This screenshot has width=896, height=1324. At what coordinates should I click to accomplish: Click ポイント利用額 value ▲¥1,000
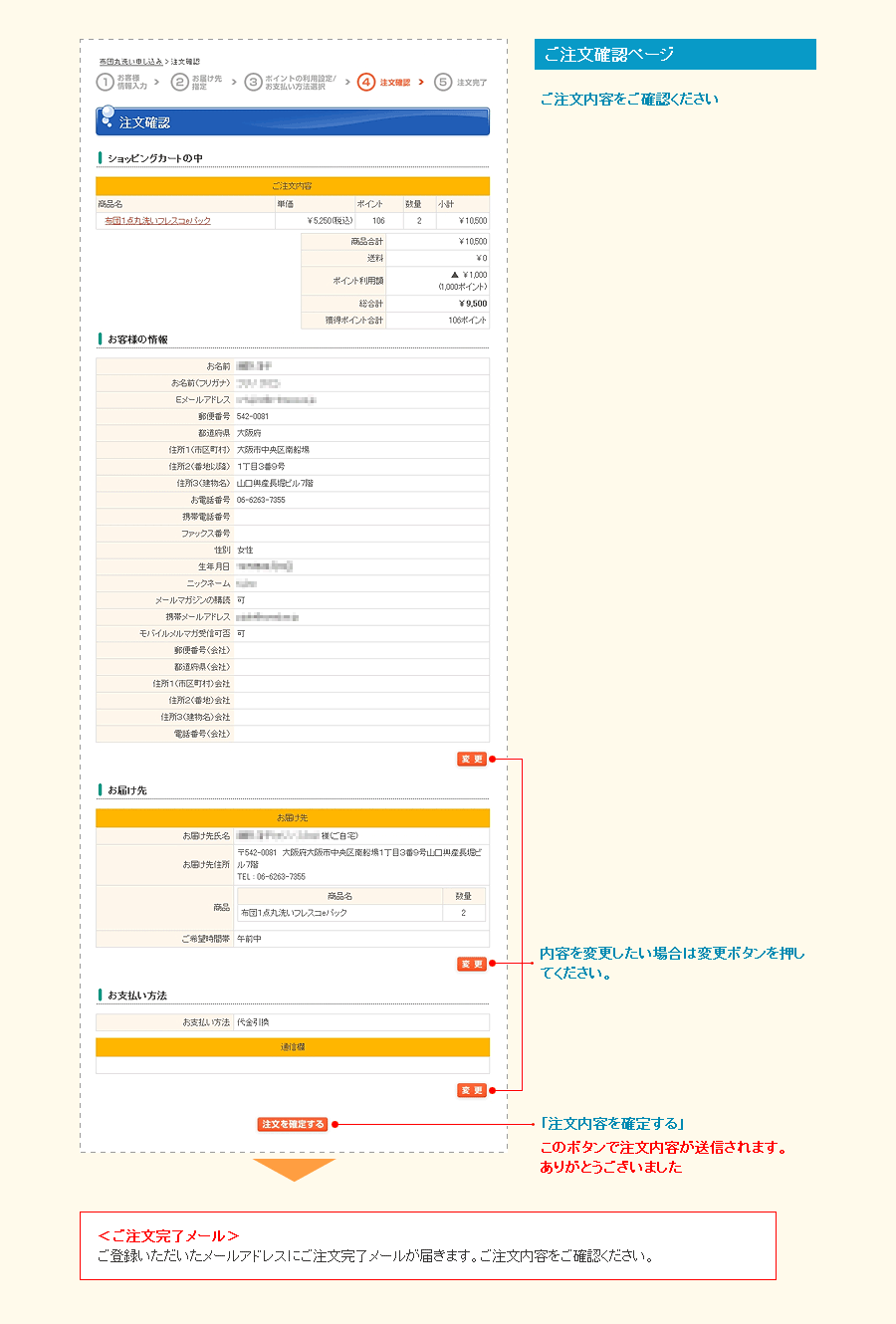tap(468, 275)
